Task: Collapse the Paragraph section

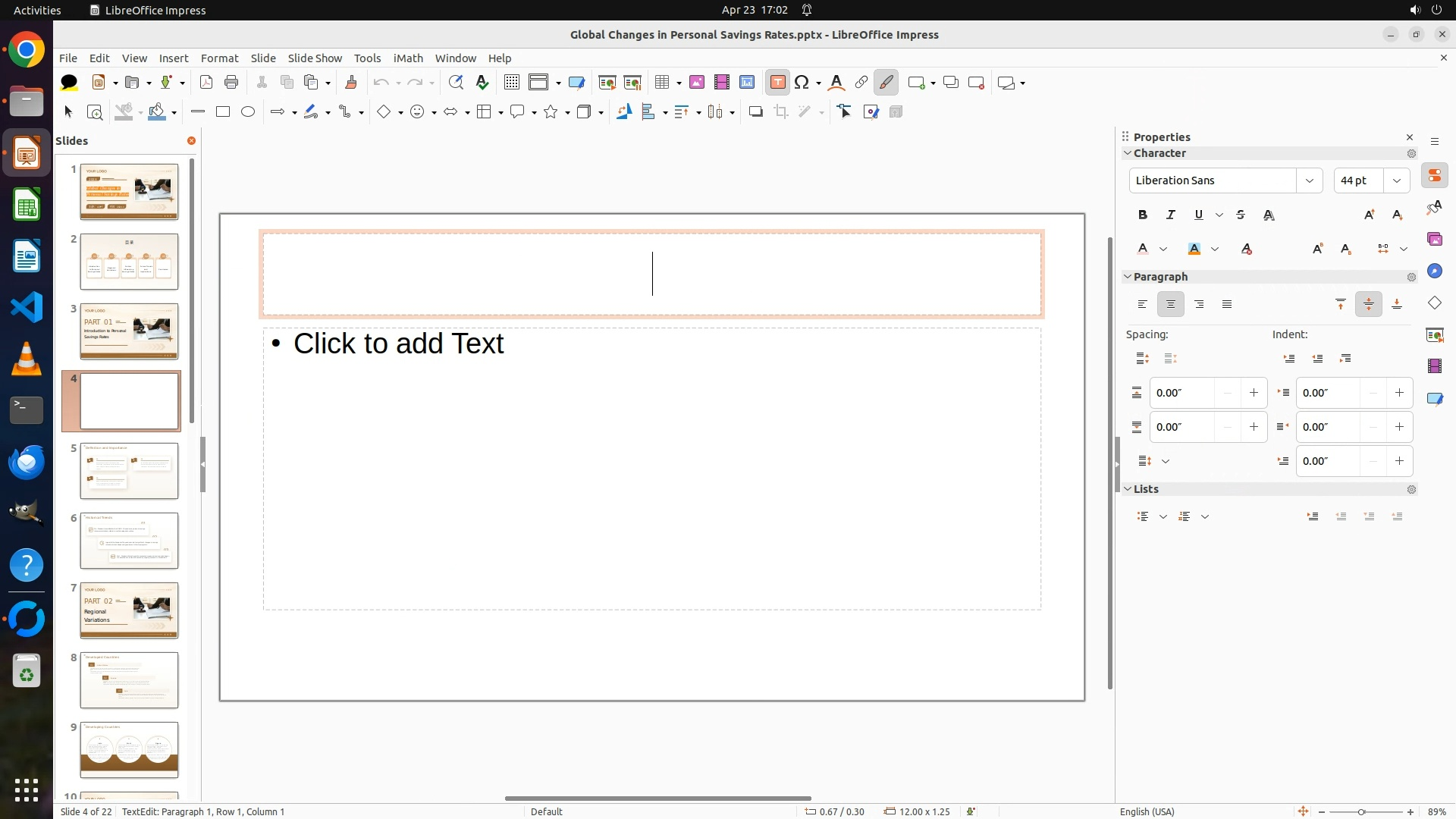Action: click(1128, 277)
